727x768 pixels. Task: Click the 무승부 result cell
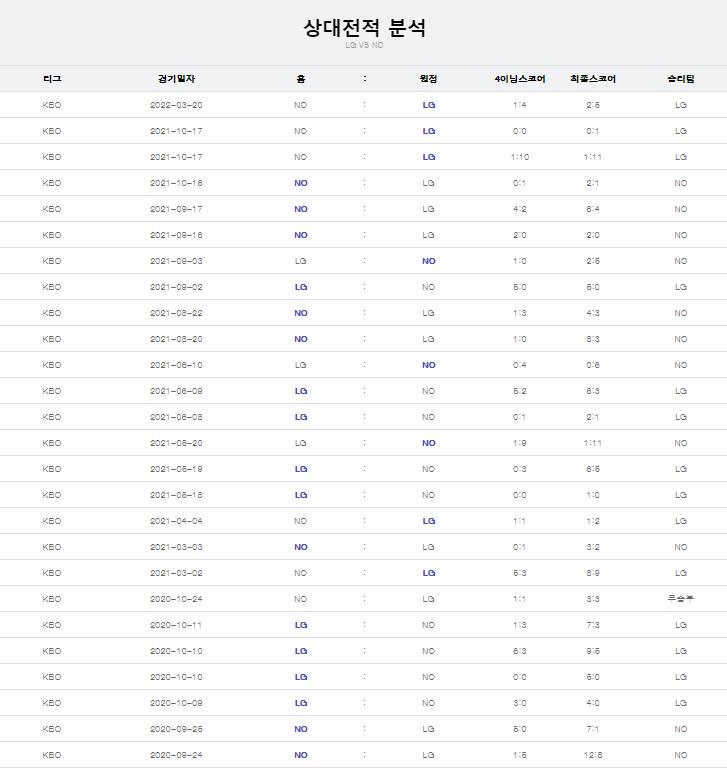click(681, 598)
